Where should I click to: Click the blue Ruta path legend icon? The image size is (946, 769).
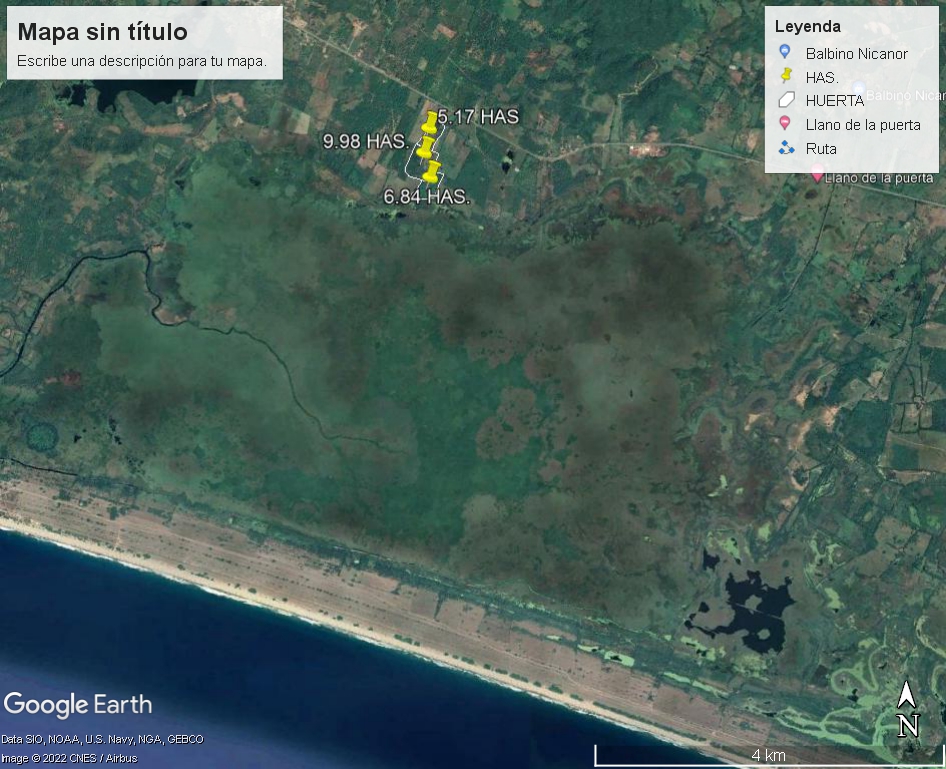[786, 148]
